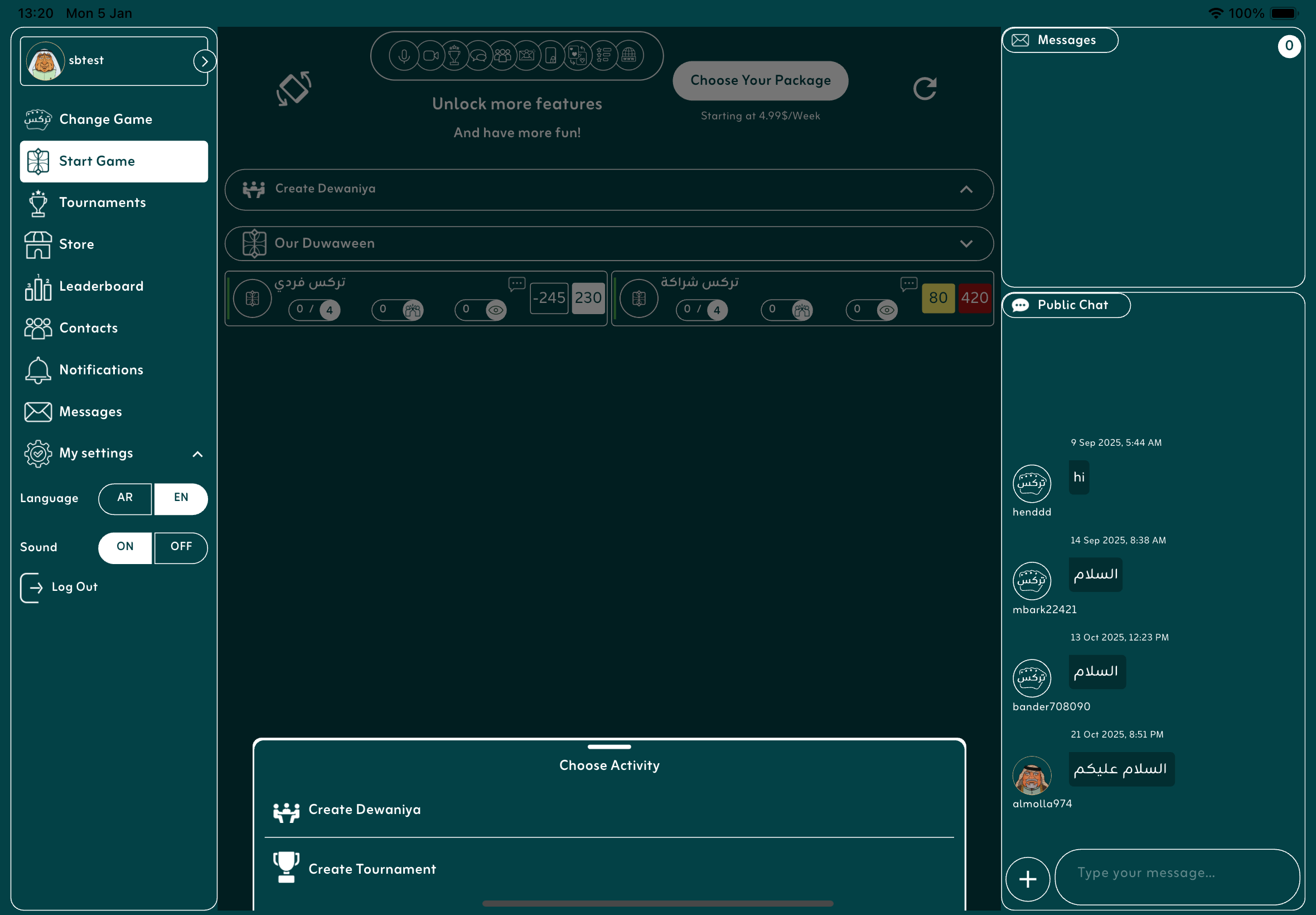The width and height of the screenshot is (1316, 915).
Task: Open chat bubble on تركس فردي room
Action: pos(516,283)
